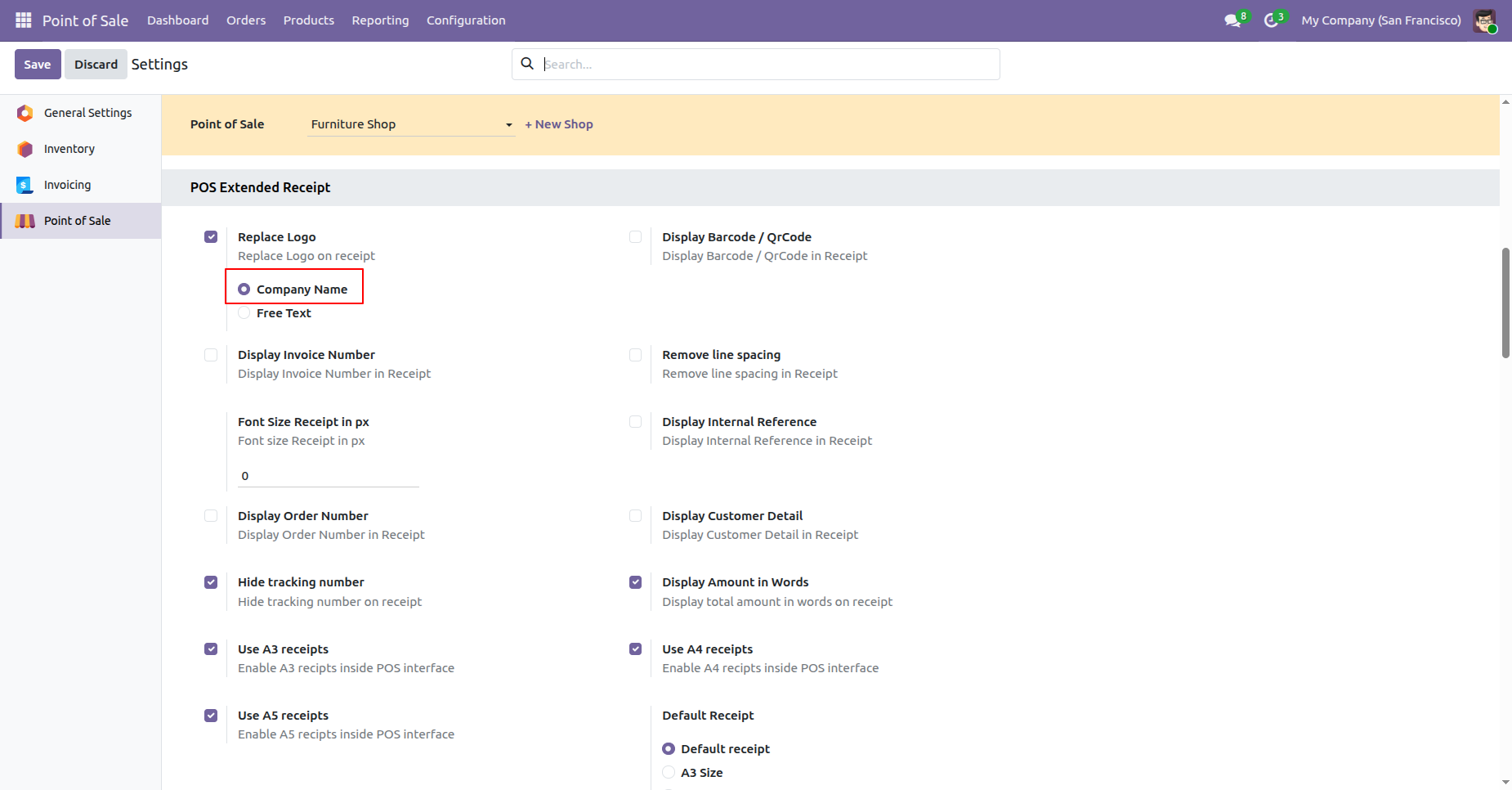Open the Configuration menu
1512x790 pixels.
(466, 20)
